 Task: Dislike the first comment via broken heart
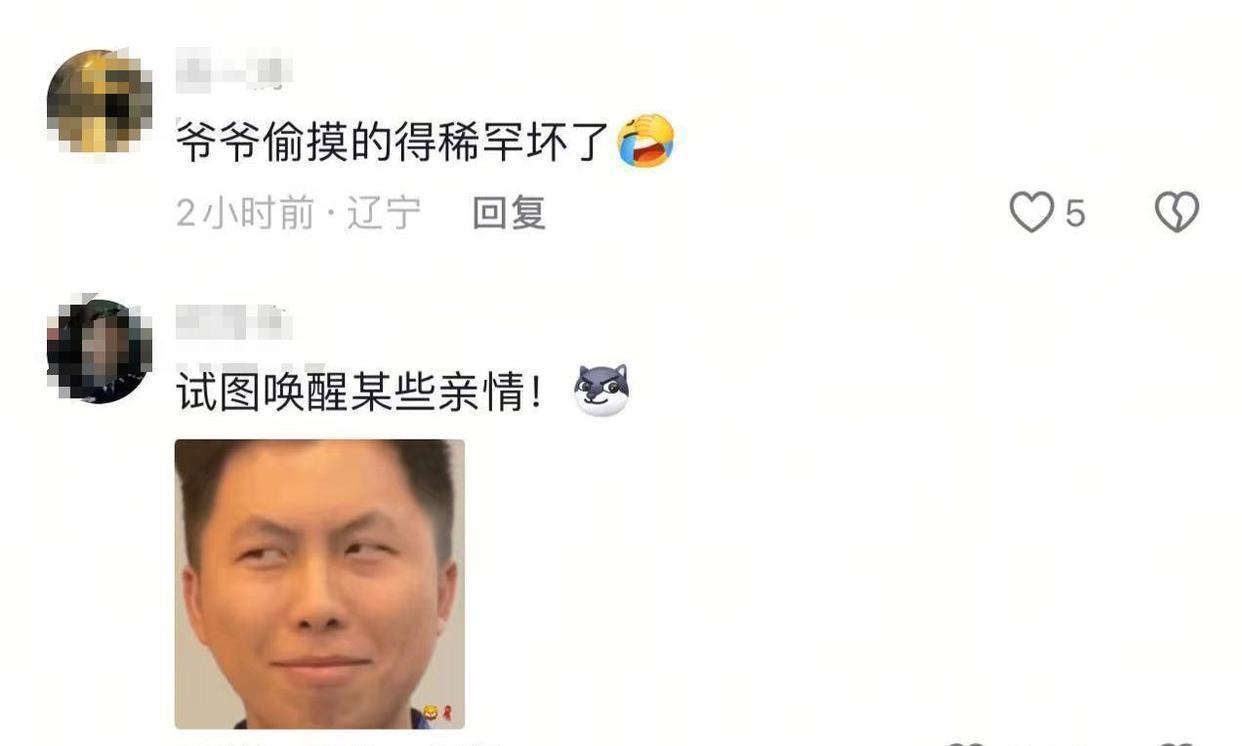(1177, 213)
